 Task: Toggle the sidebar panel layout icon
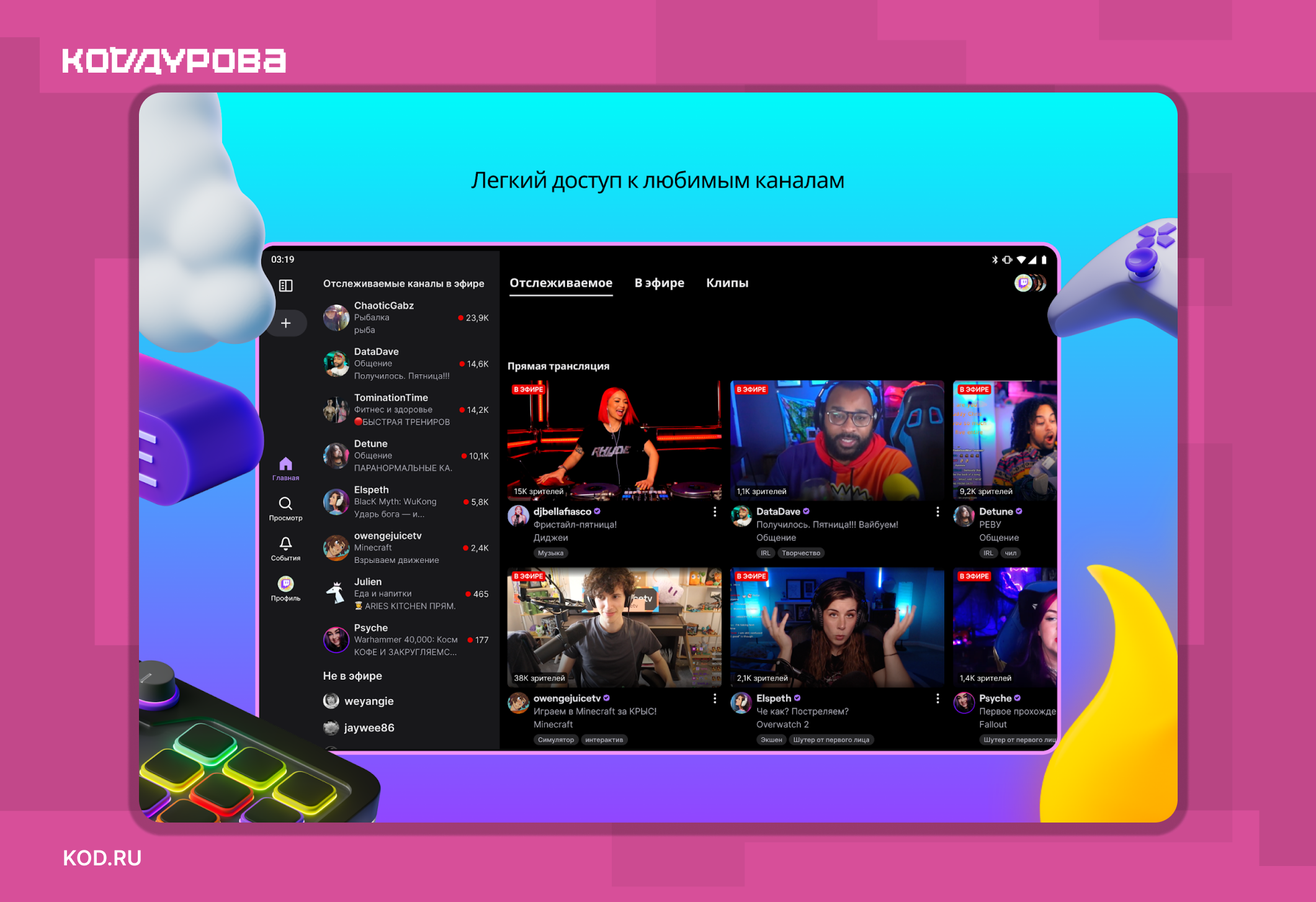coord(285,286)
